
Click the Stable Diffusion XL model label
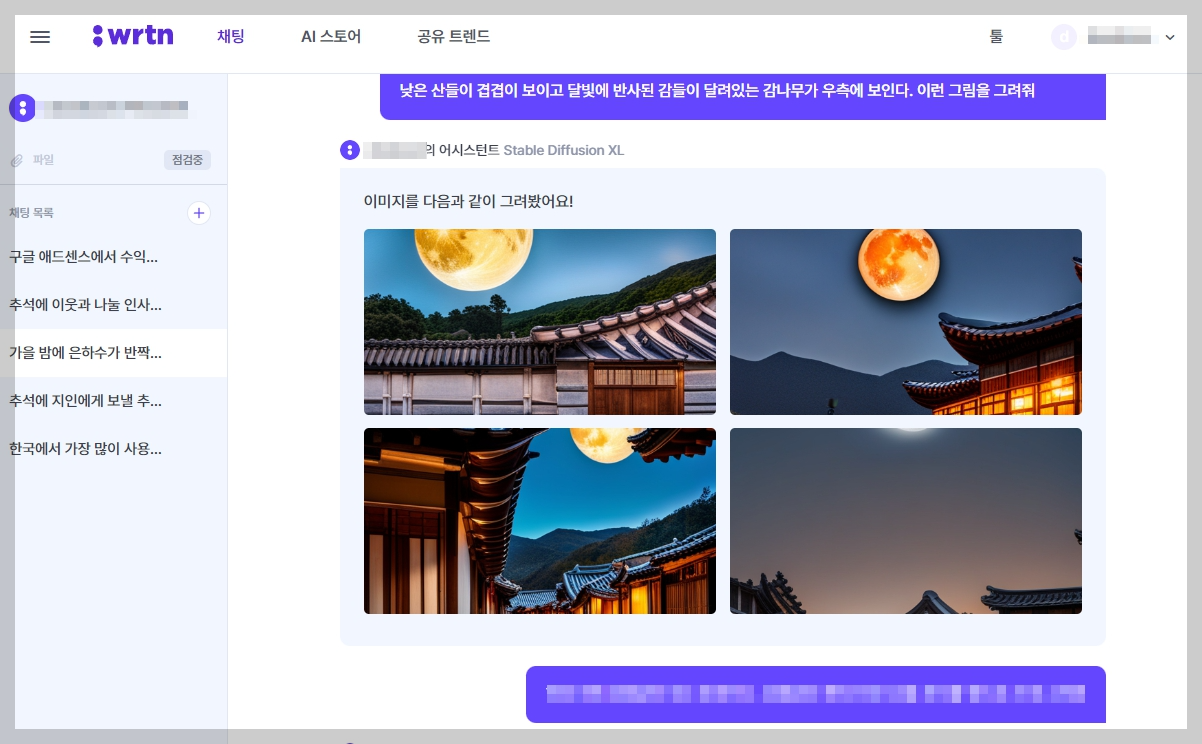(x=565, y=150)
